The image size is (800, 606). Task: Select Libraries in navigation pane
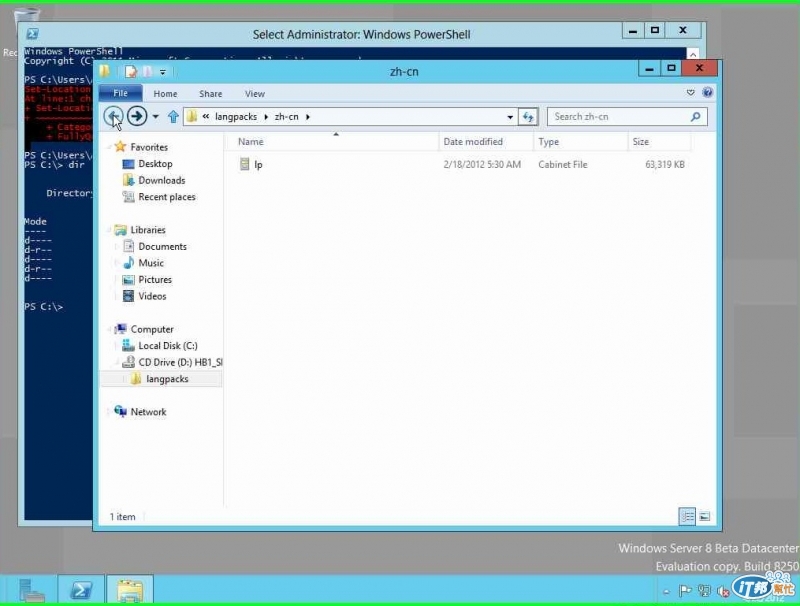148,230
